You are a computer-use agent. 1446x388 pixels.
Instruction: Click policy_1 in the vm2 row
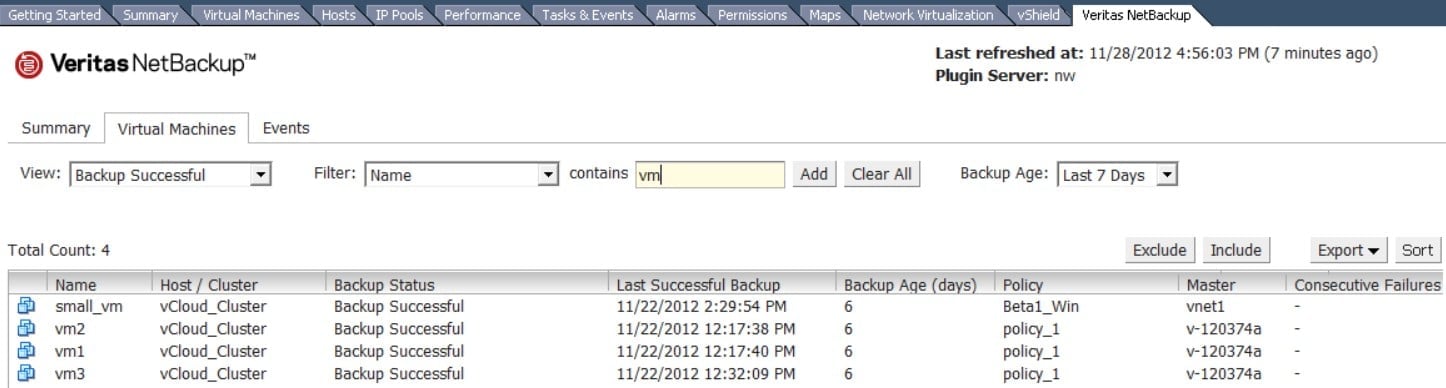coord(1031,329)
